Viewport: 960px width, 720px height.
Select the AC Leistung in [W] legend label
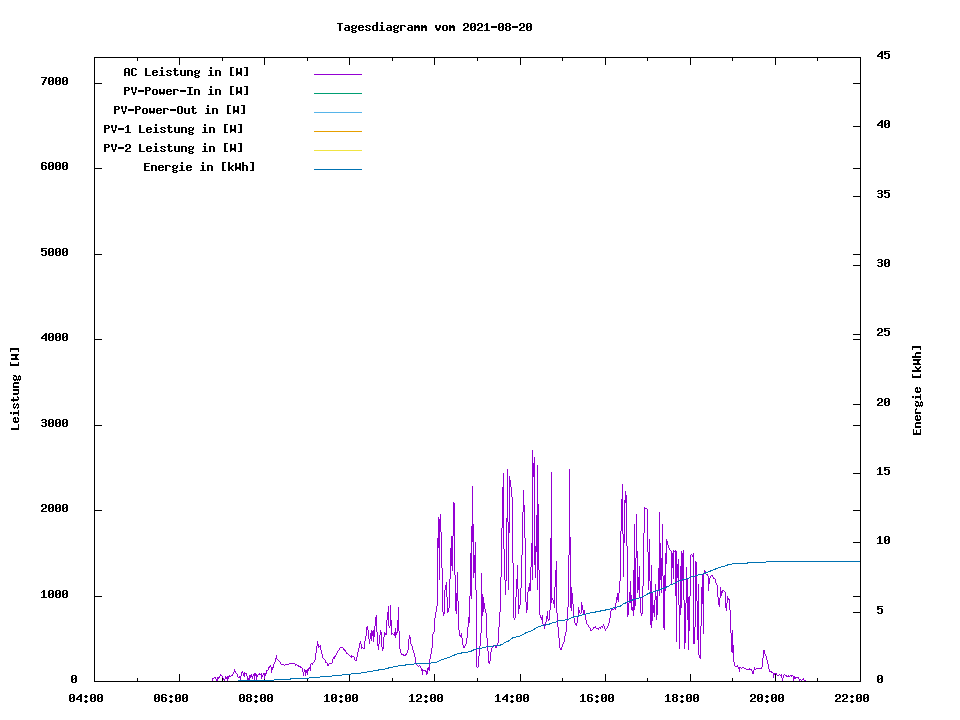186,72
